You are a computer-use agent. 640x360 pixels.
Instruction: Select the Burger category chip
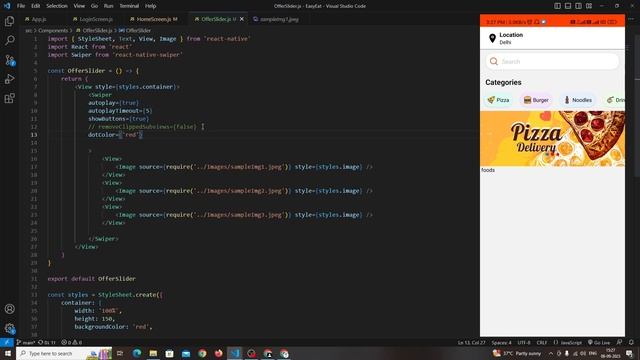536,100
